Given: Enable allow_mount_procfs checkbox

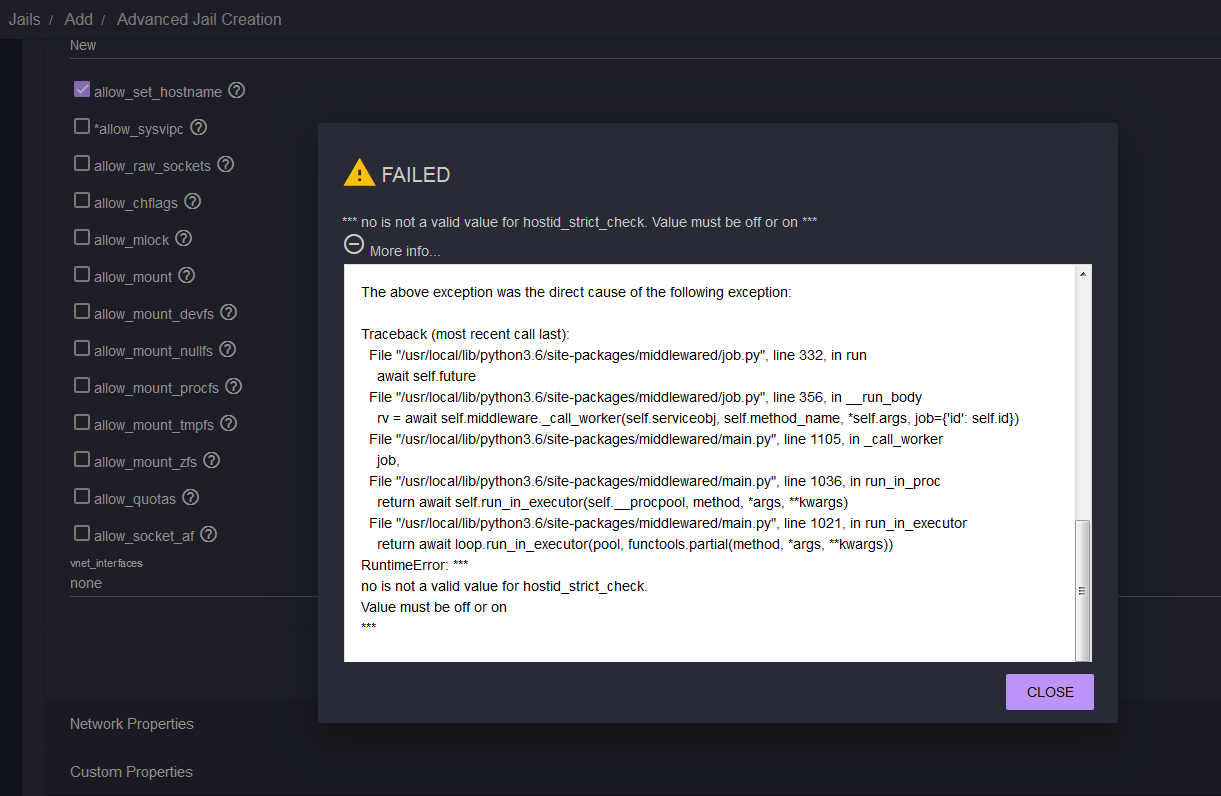Looking at the screenshot, I should pyautogui.click(x=82, y=386).
